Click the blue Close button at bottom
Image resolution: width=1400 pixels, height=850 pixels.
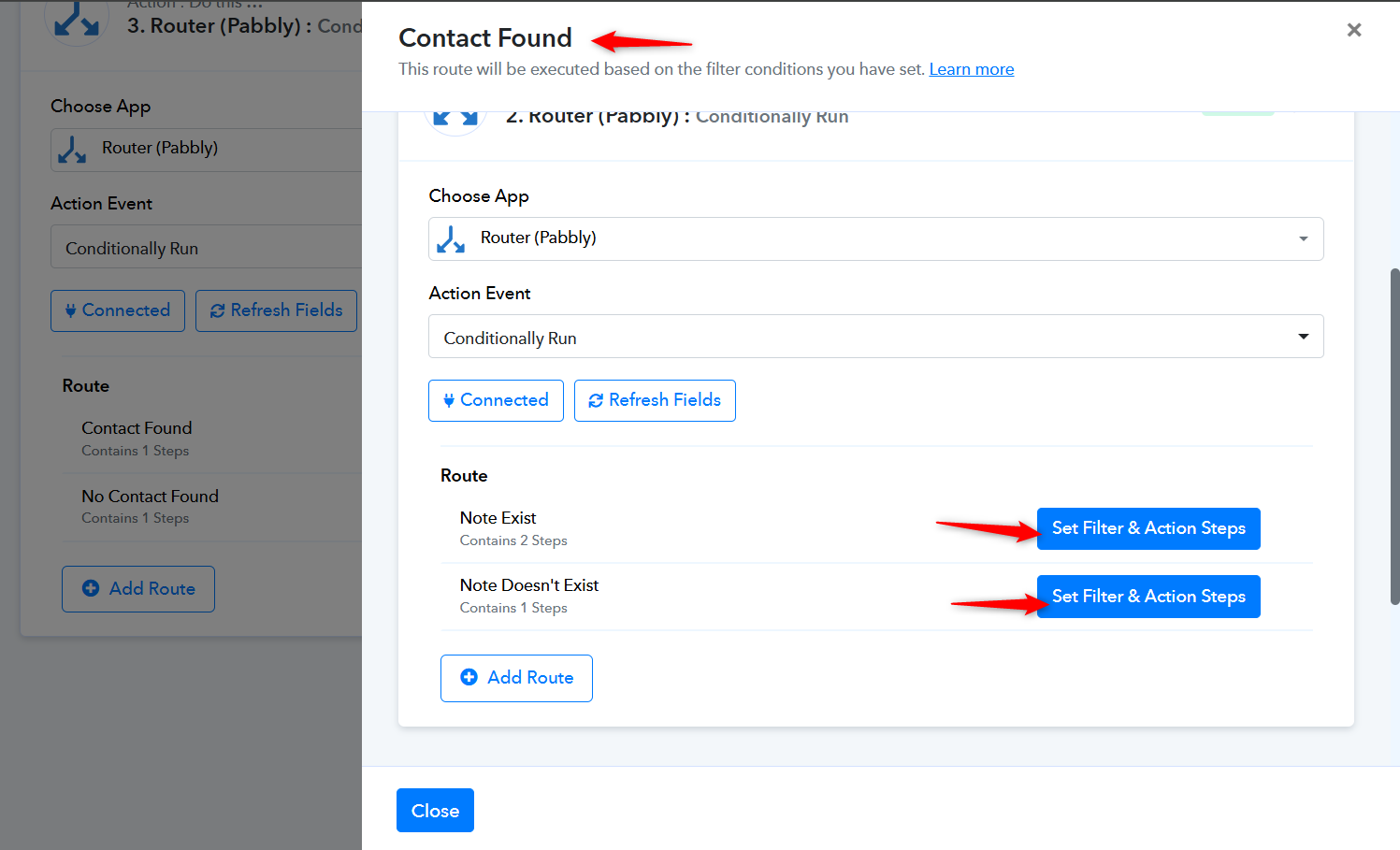[435, 810]
